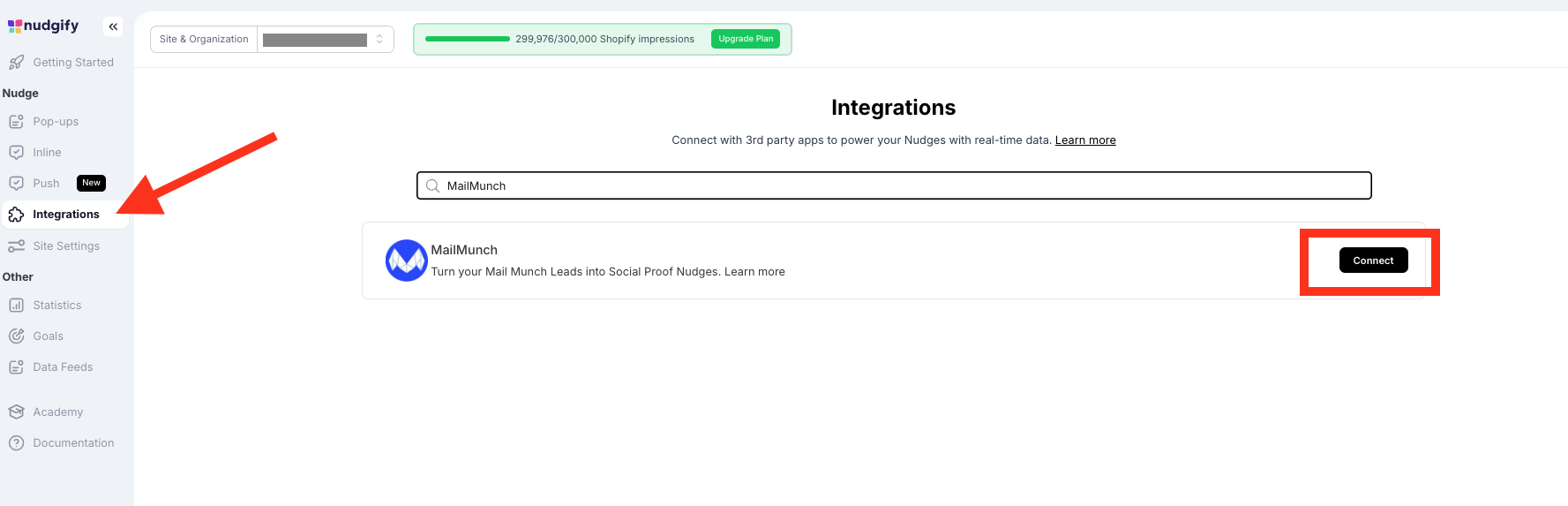Click the search magnifier icon
This screenshot has width=1568, height=506.
[x=432, y=185]
